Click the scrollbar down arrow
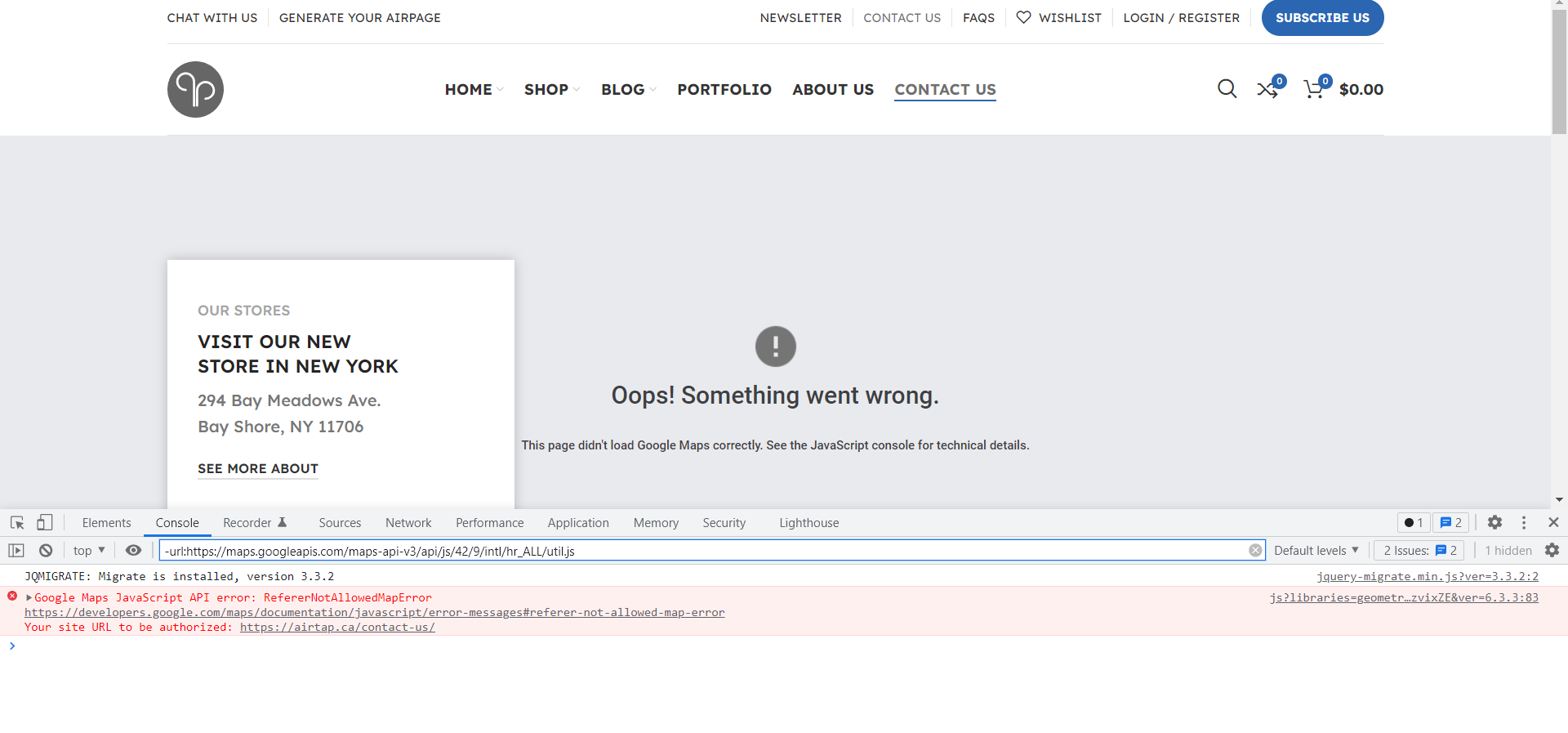This screenshot has width=1568, height=733. (1559, 499)
